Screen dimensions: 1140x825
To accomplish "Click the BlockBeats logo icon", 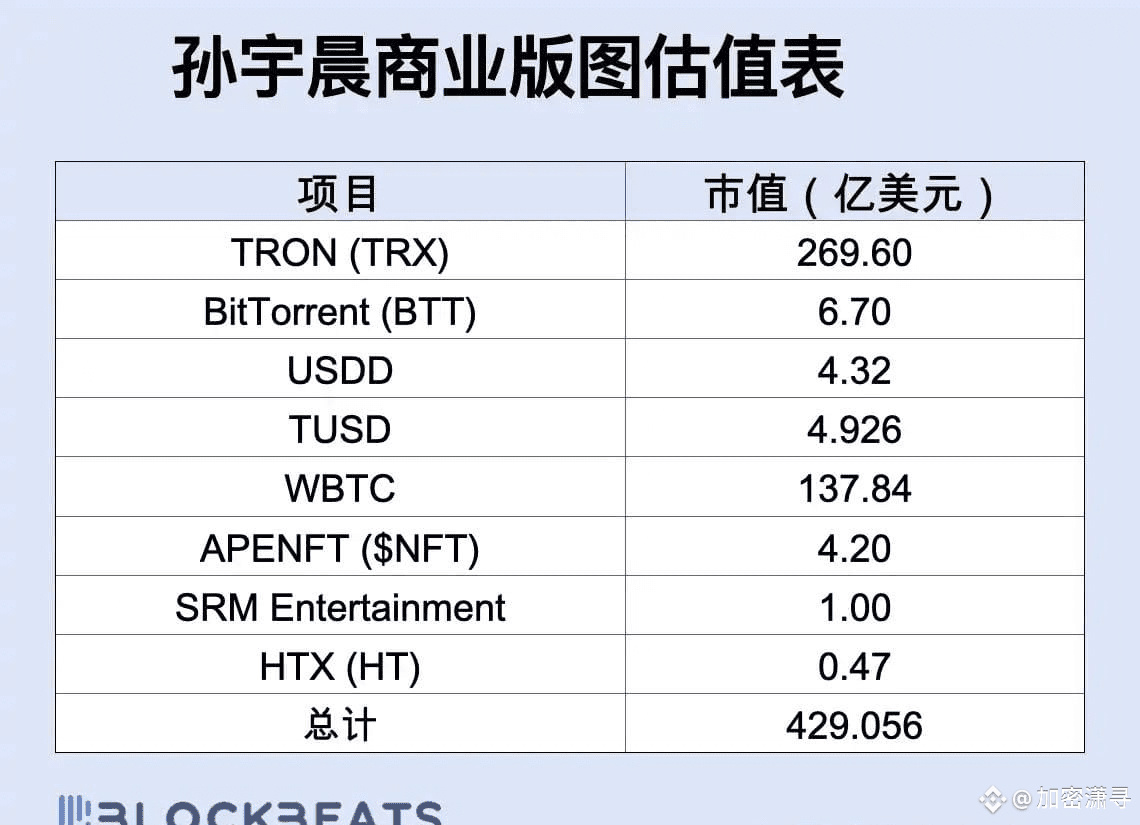I will (75, 811).
